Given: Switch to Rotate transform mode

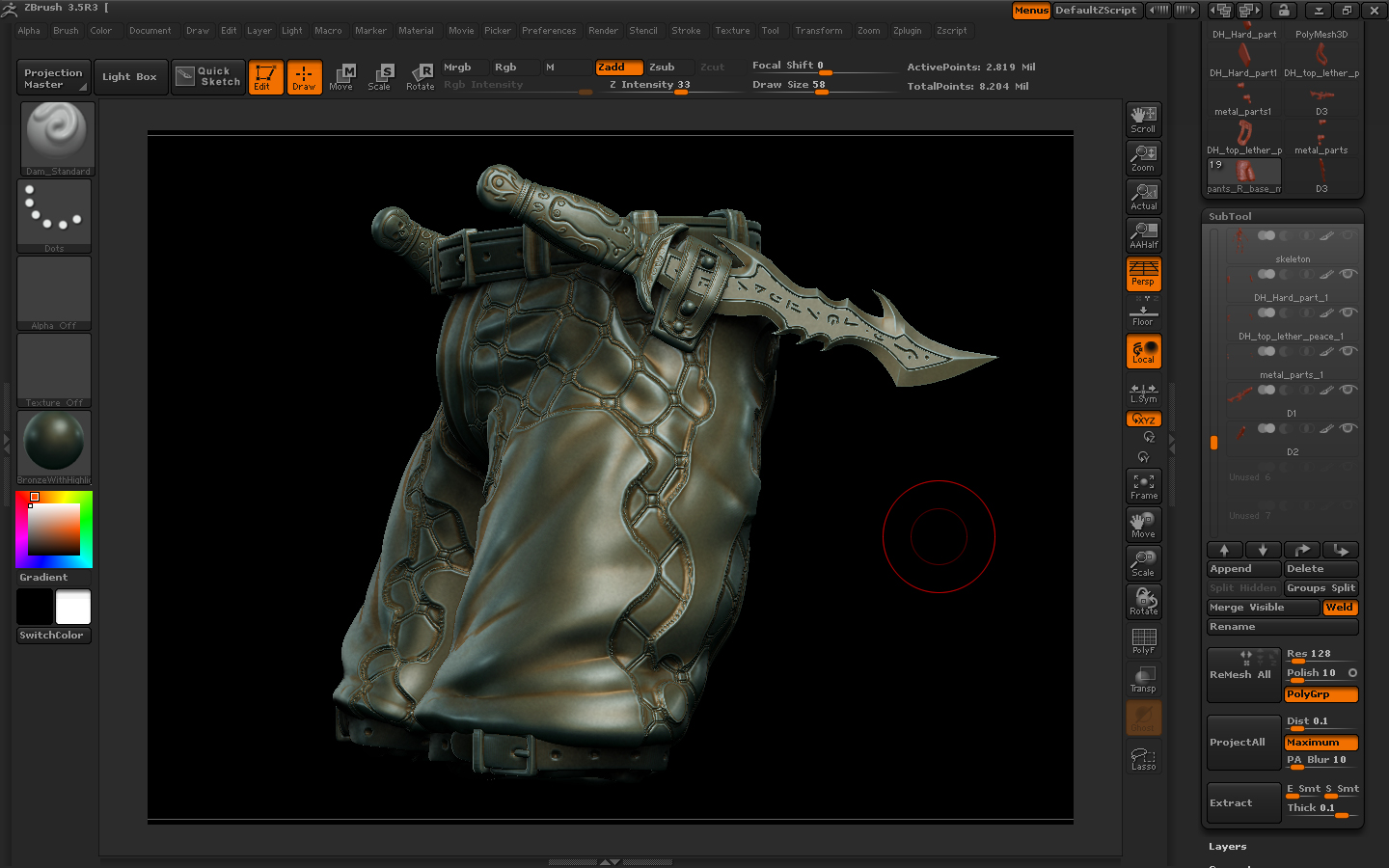Looking at the screenshot, I should tap(420, 77).
